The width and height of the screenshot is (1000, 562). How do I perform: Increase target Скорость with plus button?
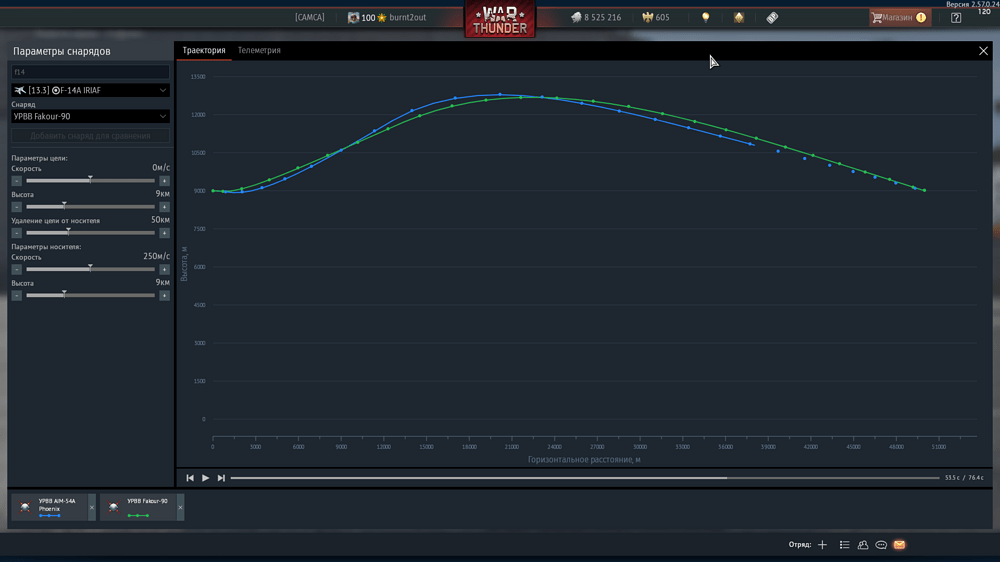165,181
